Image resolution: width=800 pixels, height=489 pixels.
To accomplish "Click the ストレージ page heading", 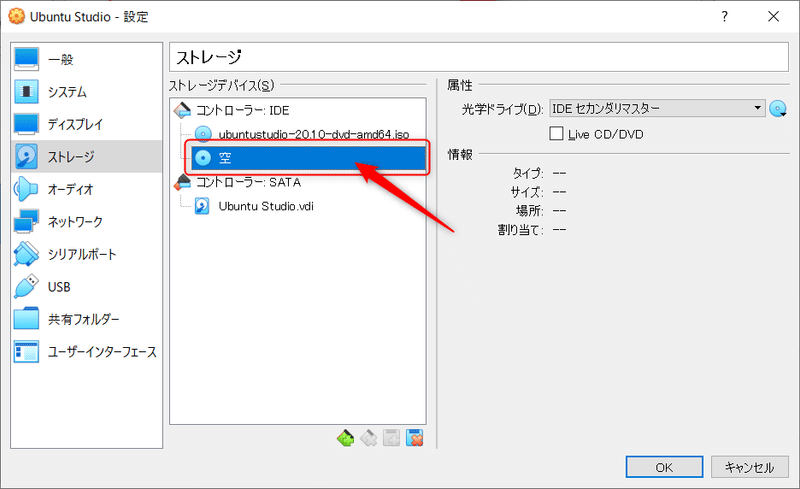I will click(209, 57).
